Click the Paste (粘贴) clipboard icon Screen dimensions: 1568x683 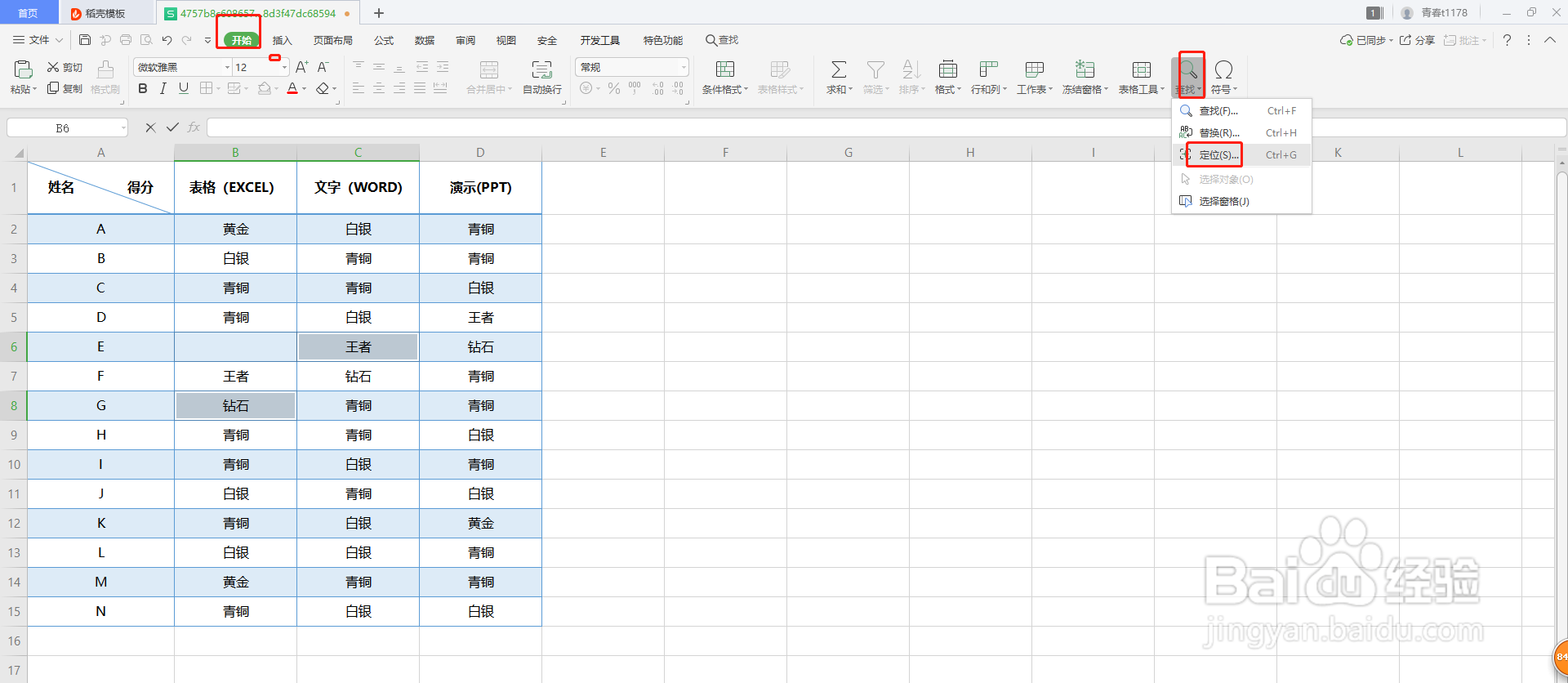23,69
